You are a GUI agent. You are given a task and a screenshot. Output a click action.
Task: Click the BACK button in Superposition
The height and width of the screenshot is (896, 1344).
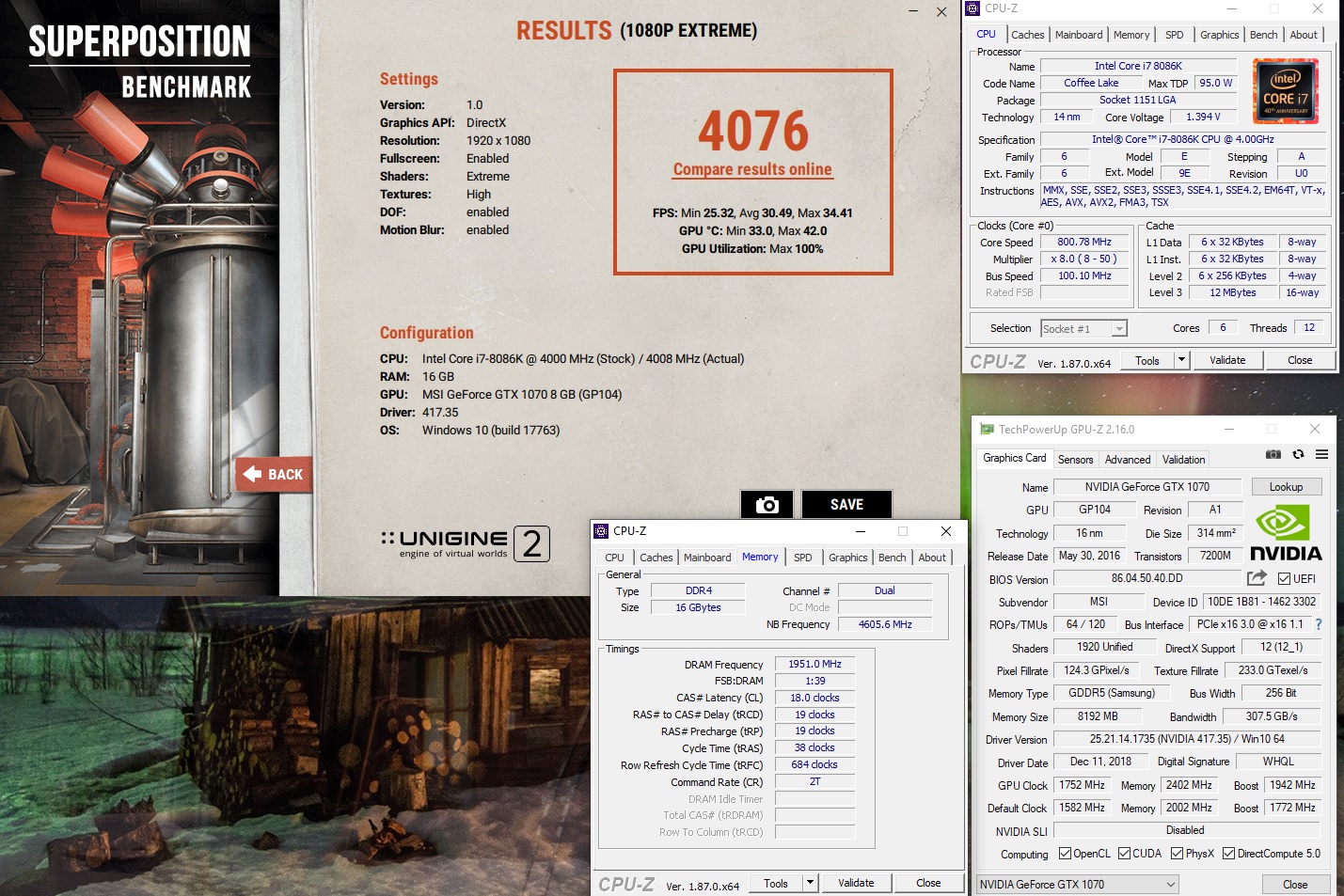pos(274,475)
